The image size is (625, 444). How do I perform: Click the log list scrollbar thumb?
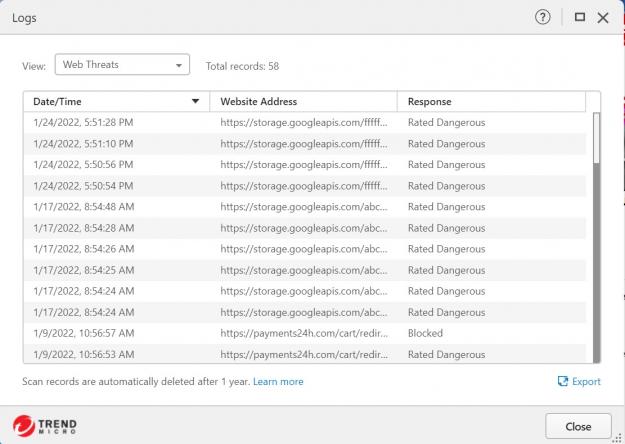(x=596, y=138)
